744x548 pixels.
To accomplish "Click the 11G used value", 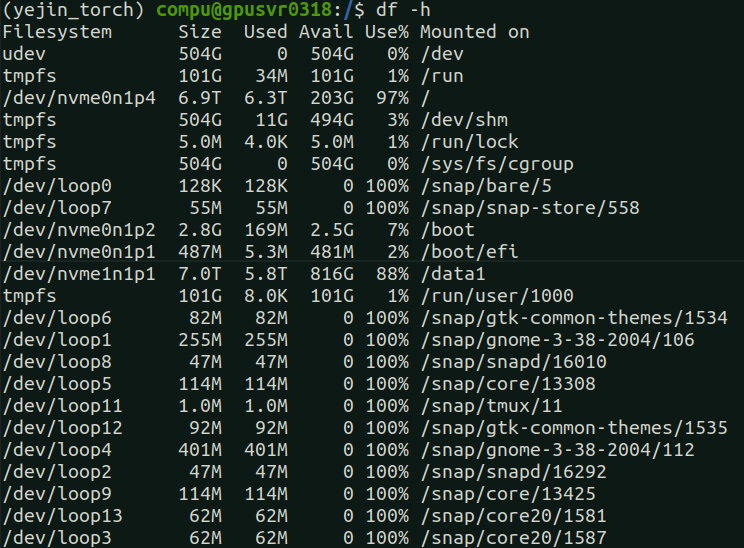I will pyautogui.click(x=271, y=120).
